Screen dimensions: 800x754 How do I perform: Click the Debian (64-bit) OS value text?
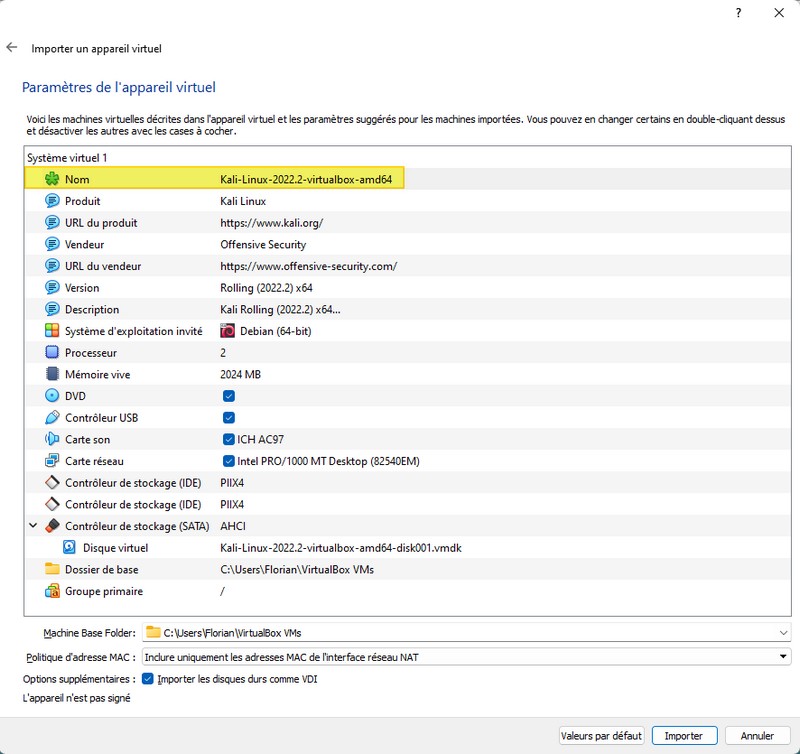pos(276,331)
